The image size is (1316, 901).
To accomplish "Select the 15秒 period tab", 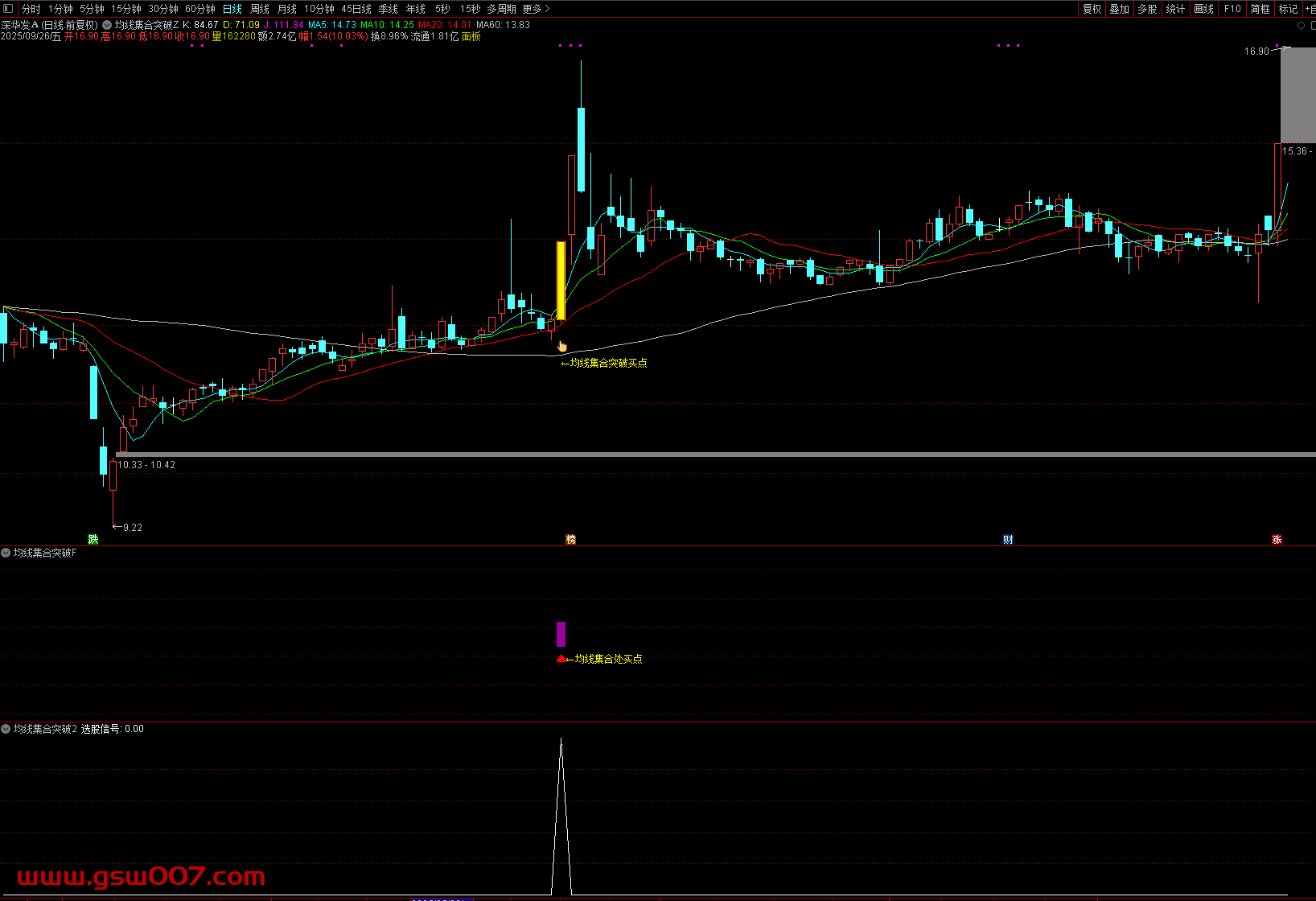I will click(x=471, y=9).
